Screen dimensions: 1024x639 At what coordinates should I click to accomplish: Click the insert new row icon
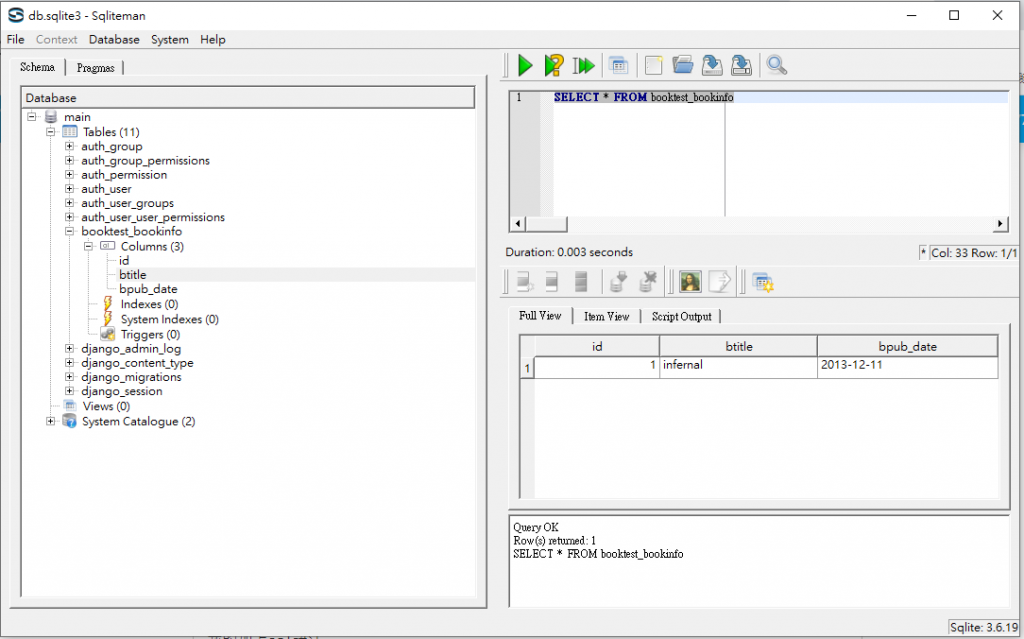tap(524, 282)
